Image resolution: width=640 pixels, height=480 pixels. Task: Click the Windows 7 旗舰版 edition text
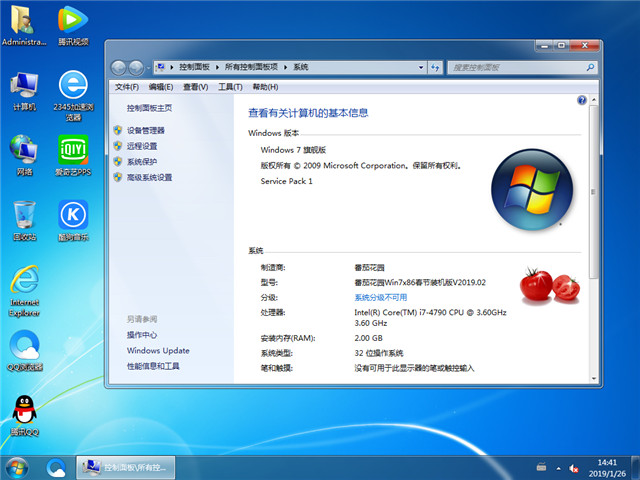293,150
